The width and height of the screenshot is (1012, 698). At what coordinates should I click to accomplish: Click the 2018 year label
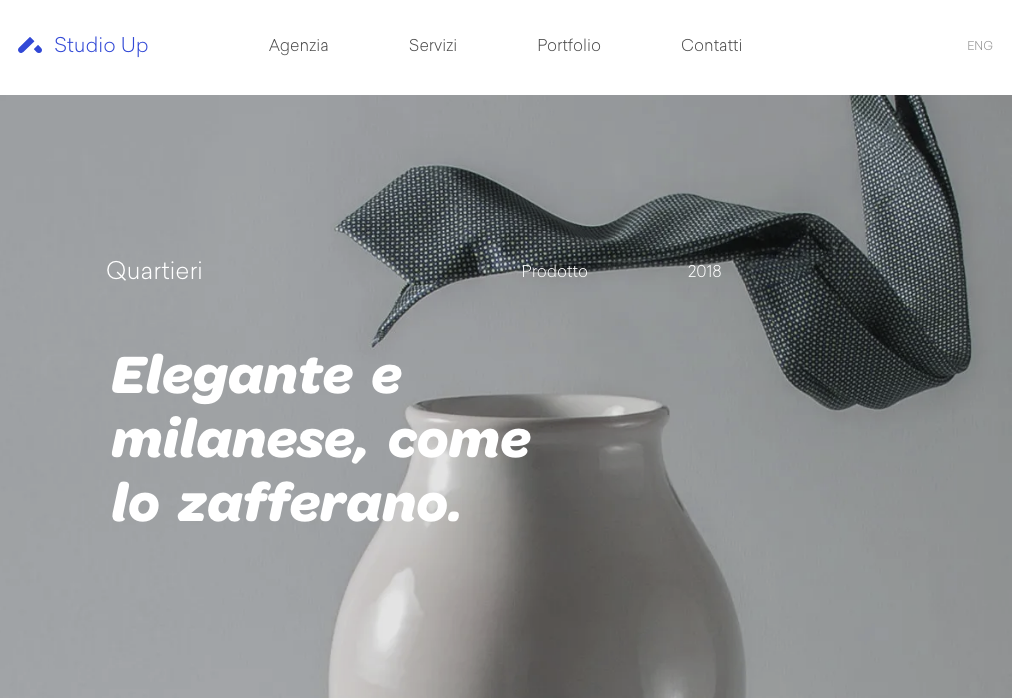tap(704, 271)
